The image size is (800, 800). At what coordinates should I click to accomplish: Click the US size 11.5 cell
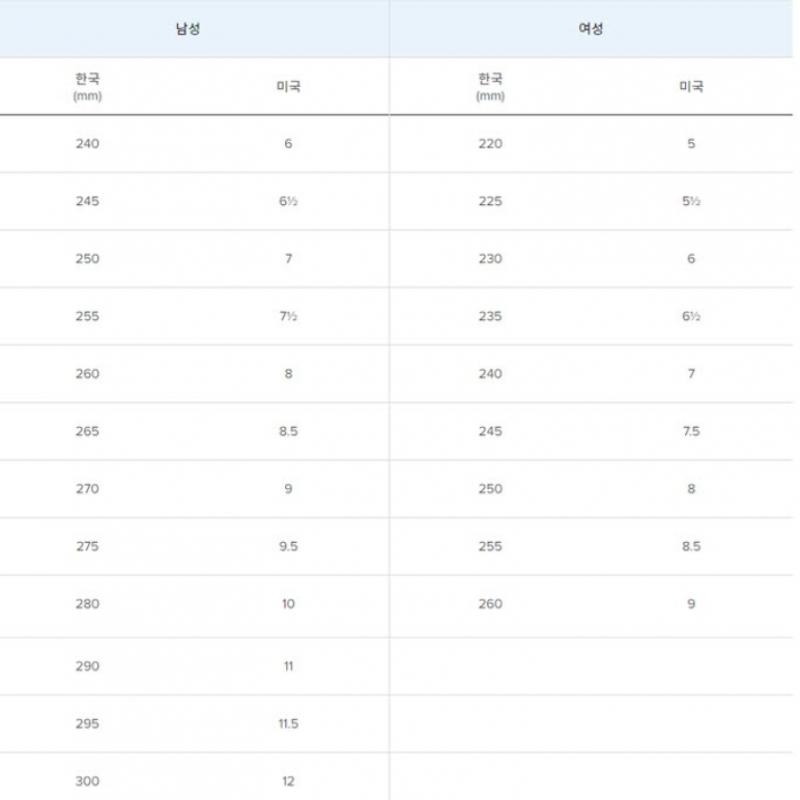click(x=288, y=723)
